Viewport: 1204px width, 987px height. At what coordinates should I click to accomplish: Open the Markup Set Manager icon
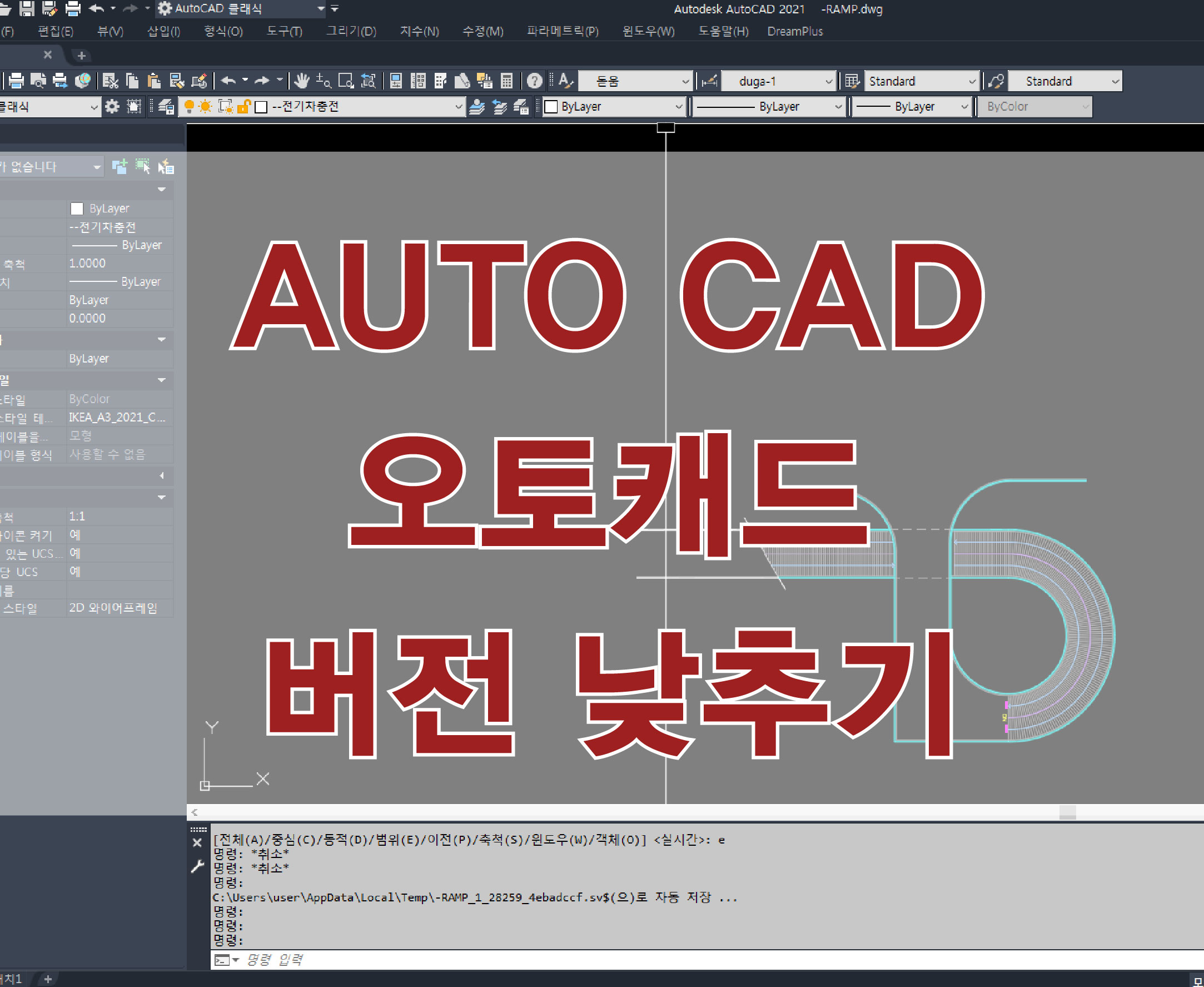tap(485, 81)
